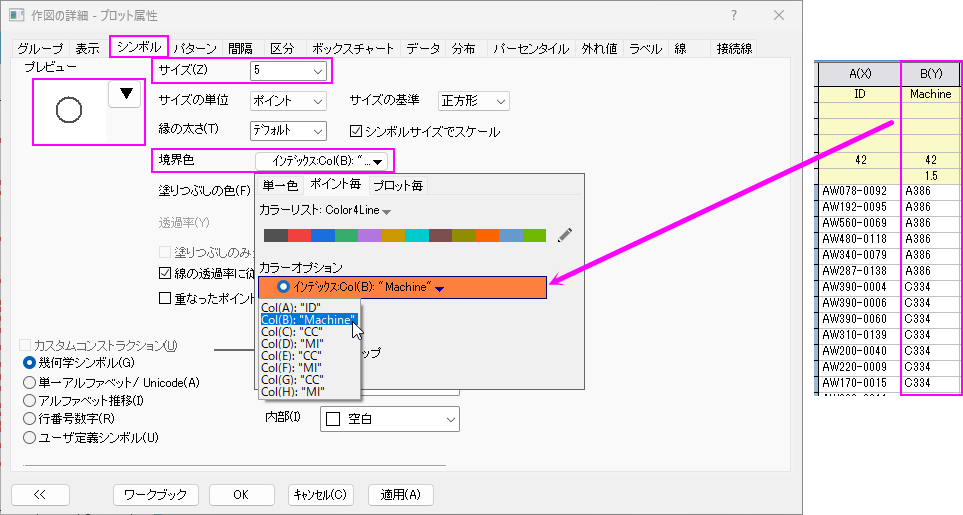963x515 pixels.
Task: Pick the red swatch in color list
Action: pos(299,235)
